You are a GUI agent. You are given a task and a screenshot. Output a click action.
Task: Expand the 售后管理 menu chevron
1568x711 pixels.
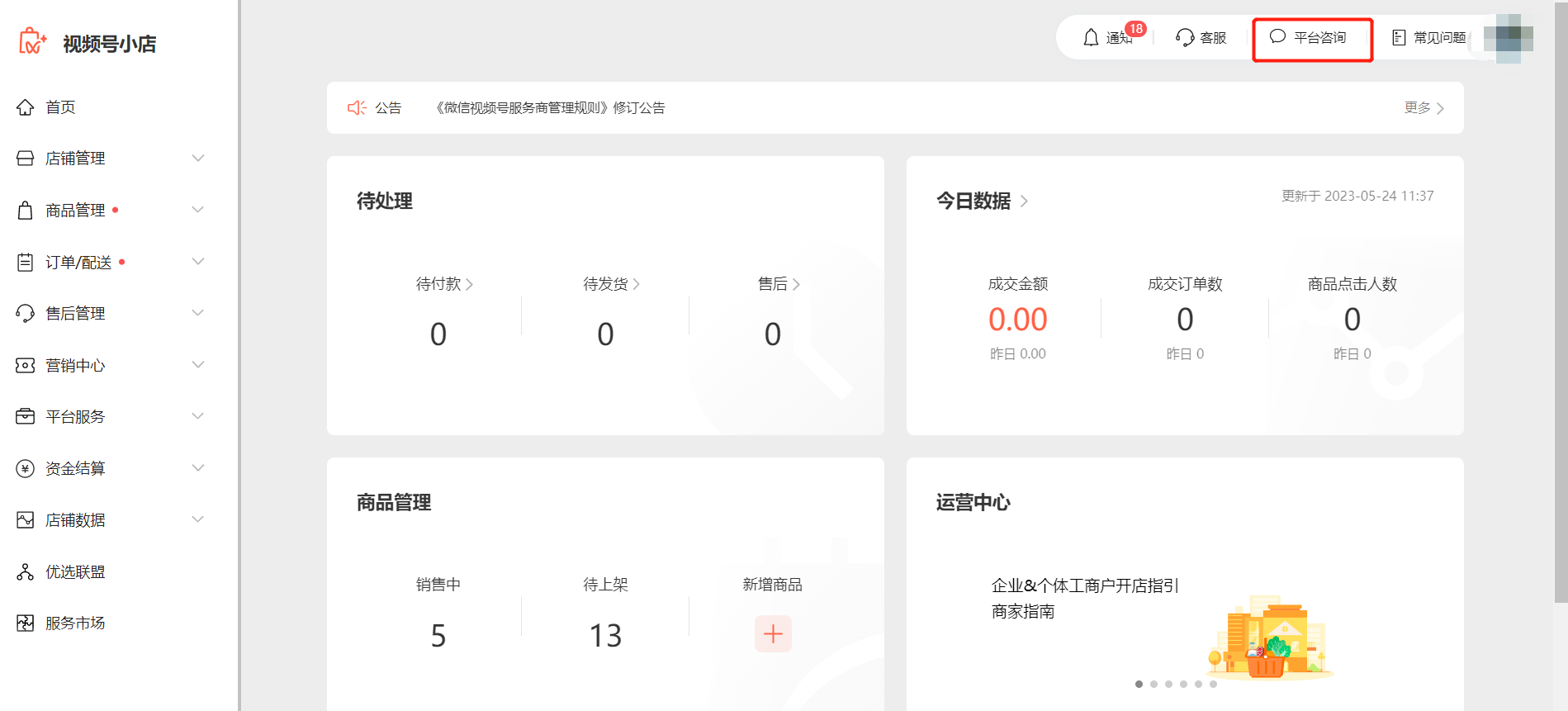point(198,313)
